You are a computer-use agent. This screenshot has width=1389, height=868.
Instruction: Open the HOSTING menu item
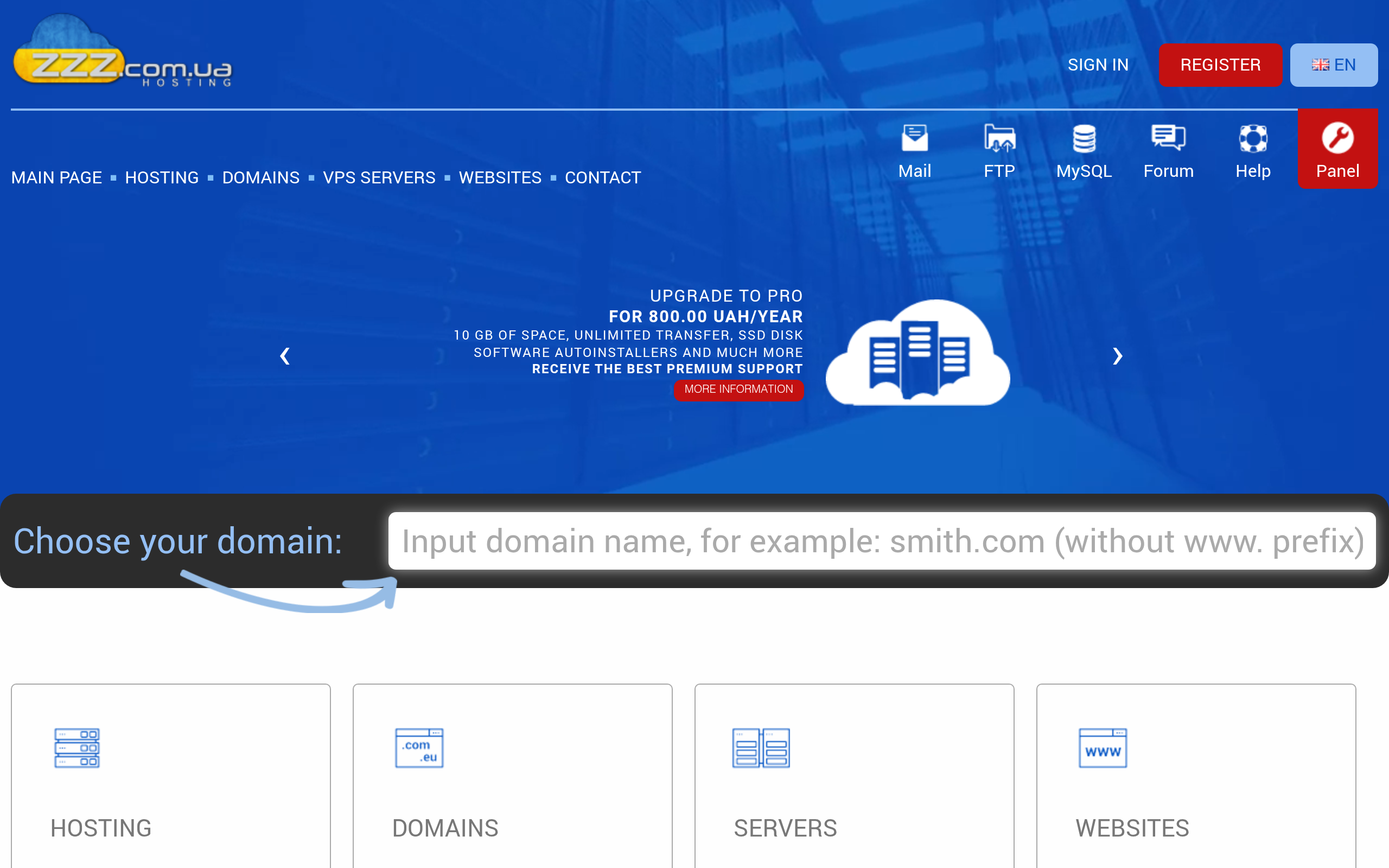(162, 177)
